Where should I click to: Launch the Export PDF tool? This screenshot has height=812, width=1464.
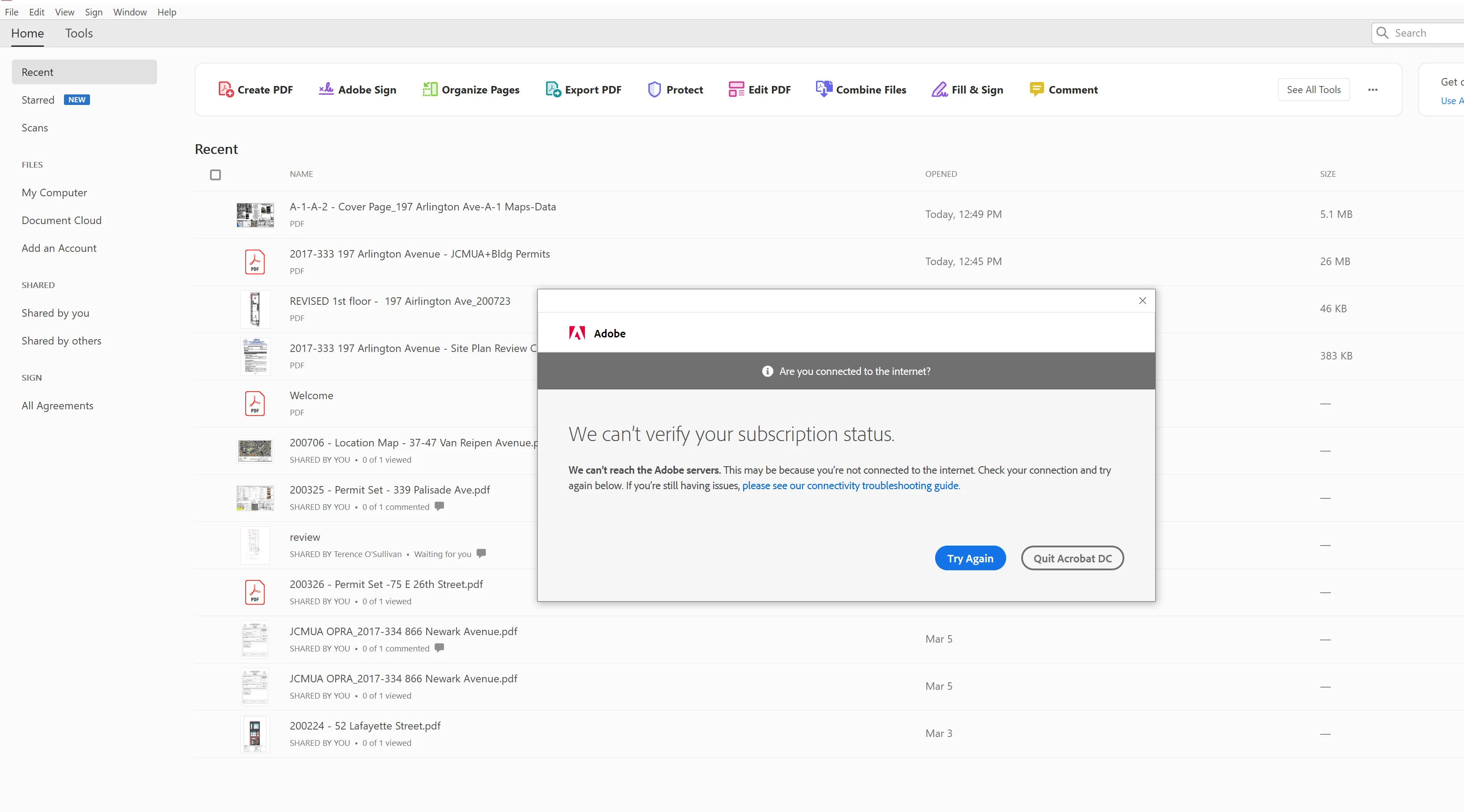[583, 89]
